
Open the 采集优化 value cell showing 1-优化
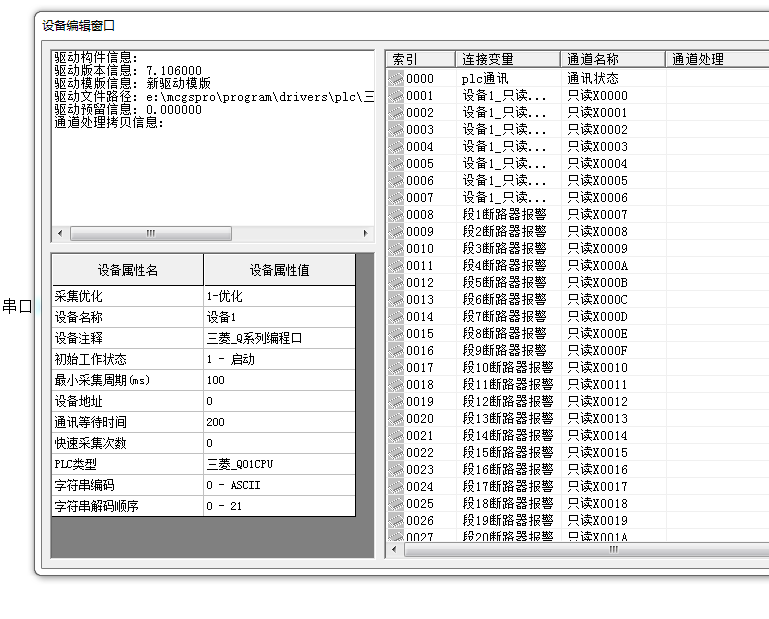pos(279,297)
